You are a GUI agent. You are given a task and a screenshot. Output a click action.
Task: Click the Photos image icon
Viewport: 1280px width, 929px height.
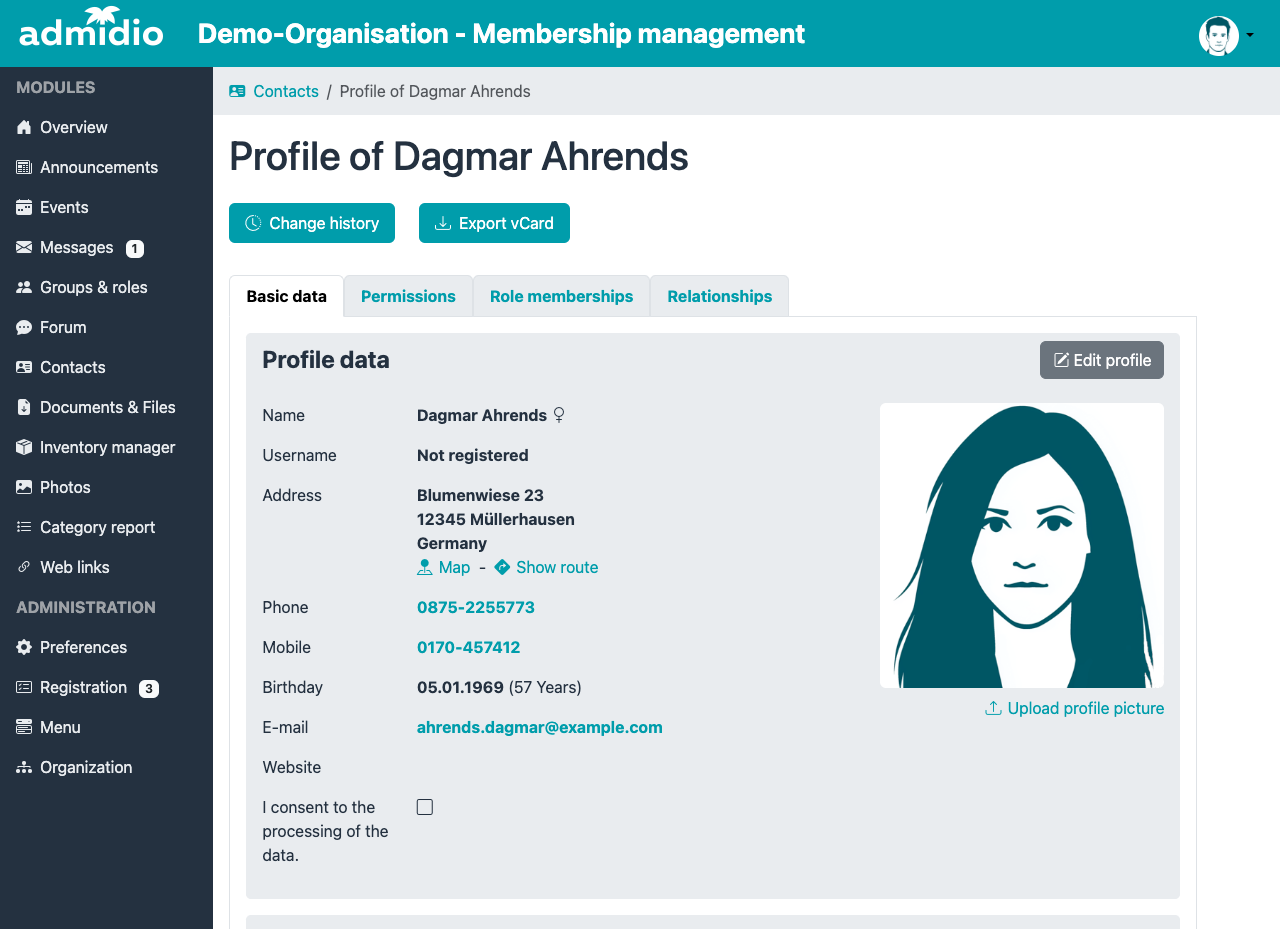tap(24, 487)
